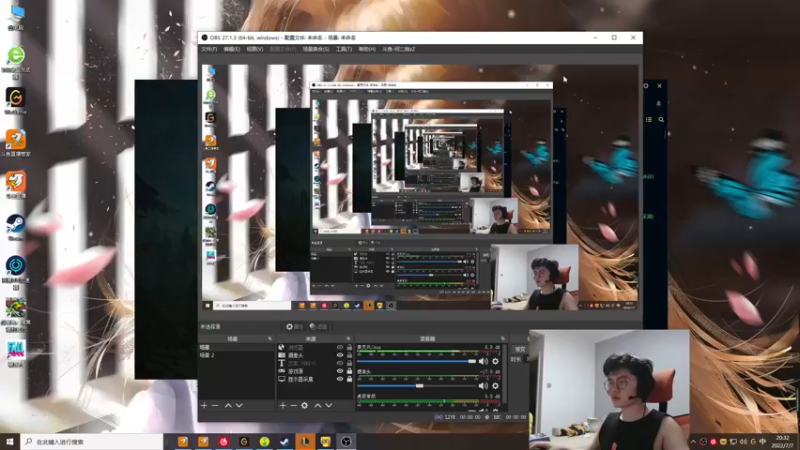800x450 pixels.
Task: Add a new source with the plus button
Action: coord(283,406)
